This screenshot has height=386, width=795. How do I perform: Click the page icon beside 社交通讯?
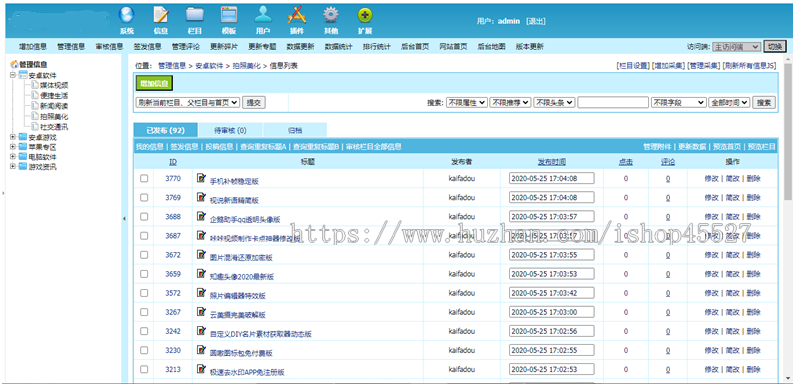(34, 126)
